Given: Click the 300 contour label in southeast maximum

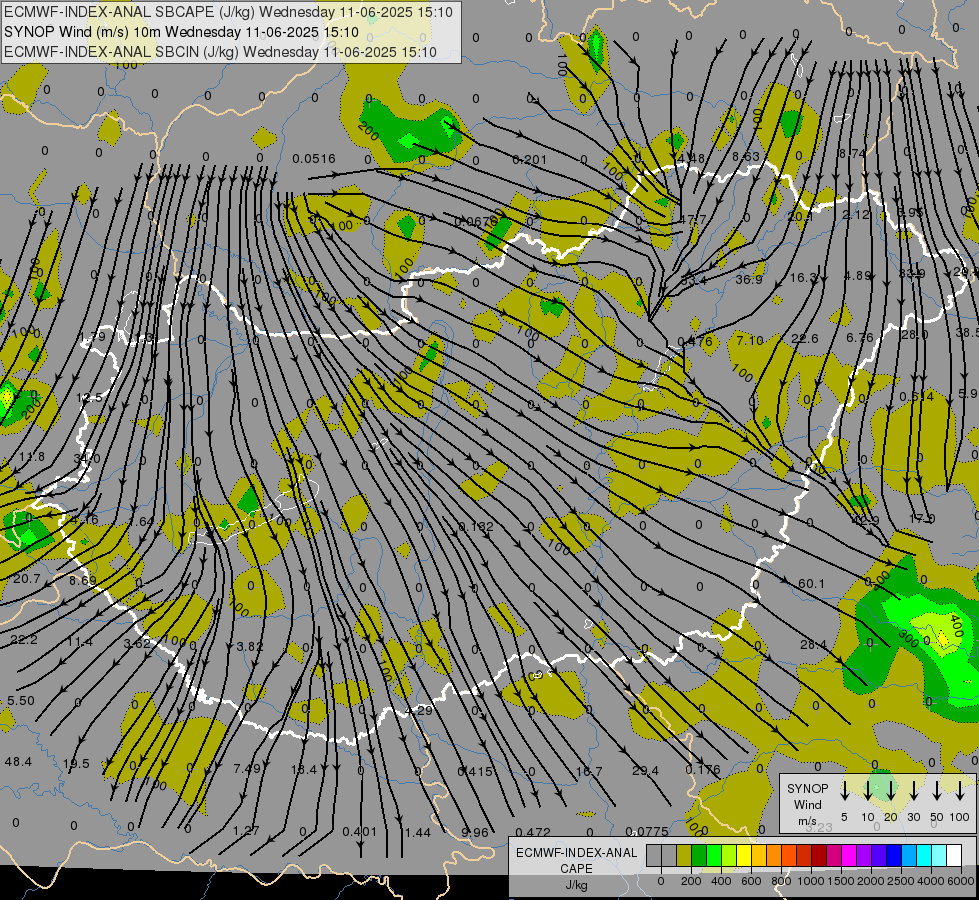Looking at the screenshot, I should click(x=908, y=636).
